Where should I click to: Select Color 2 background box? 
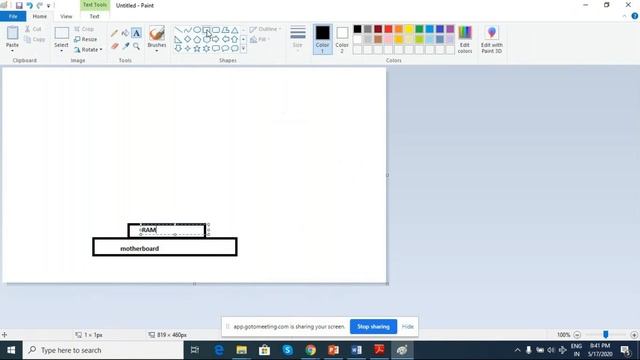342,39
